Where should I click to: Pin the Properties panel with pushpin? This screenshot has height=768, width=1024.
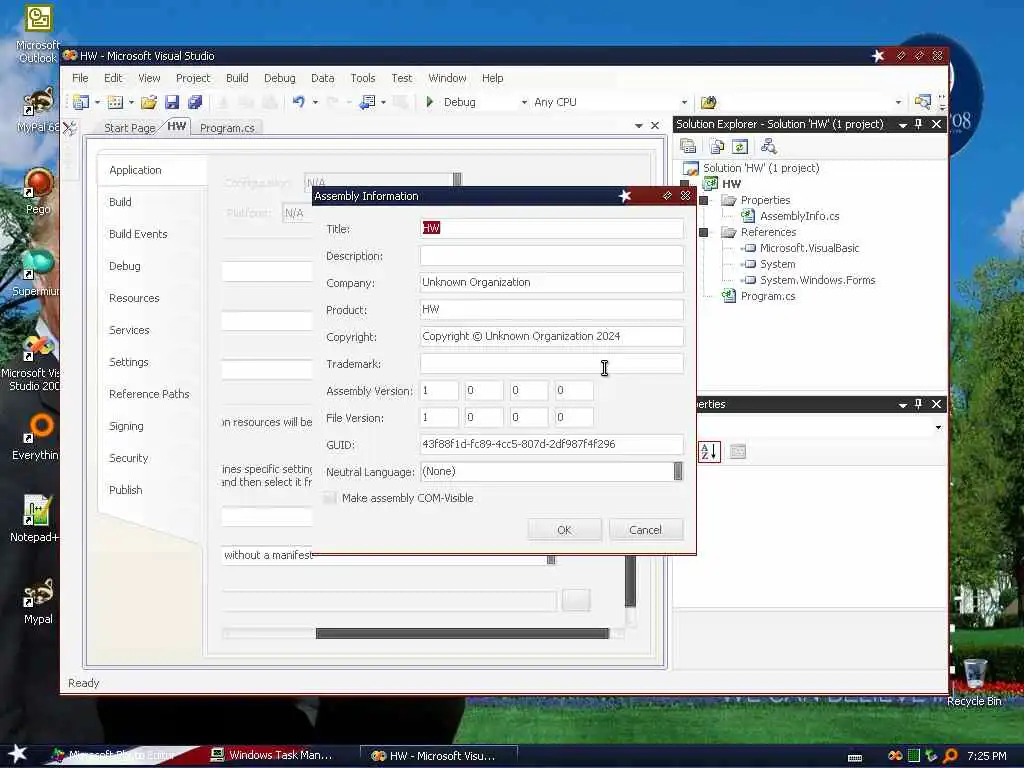919,404
